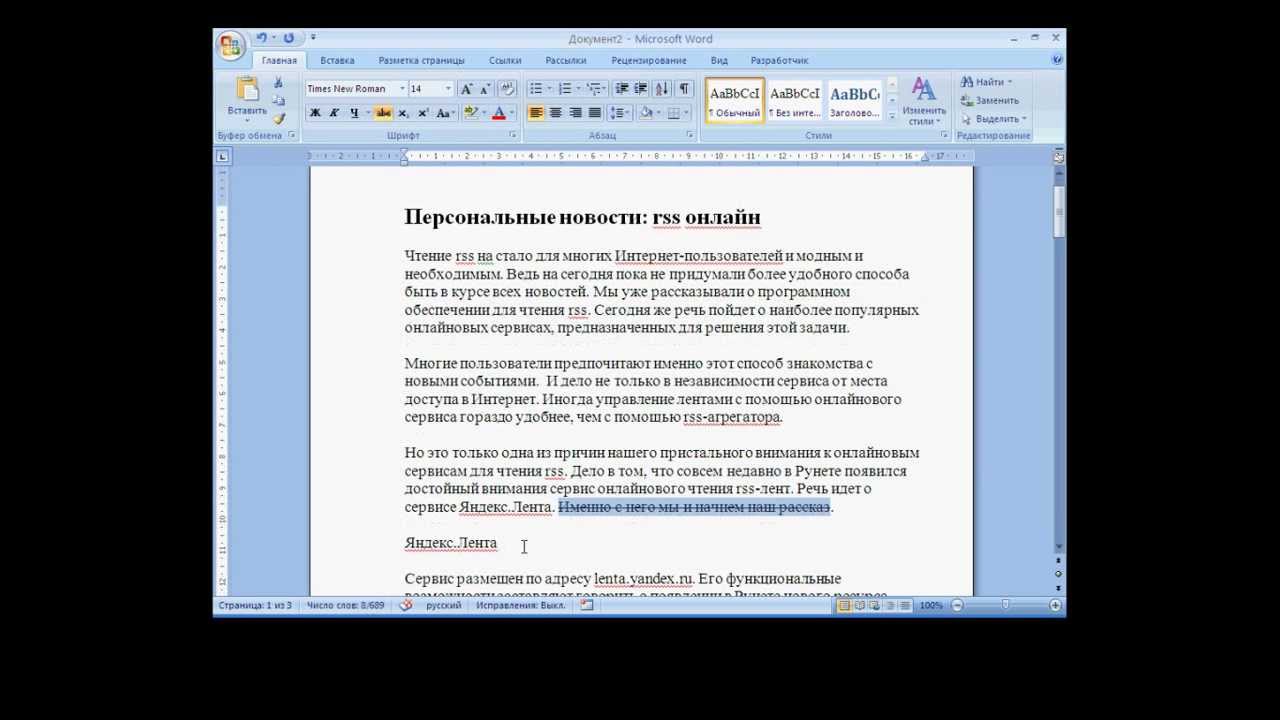Click Изменить стили button
The height and width of the screenshot is (720, 1280).
(x=924, y=101)
